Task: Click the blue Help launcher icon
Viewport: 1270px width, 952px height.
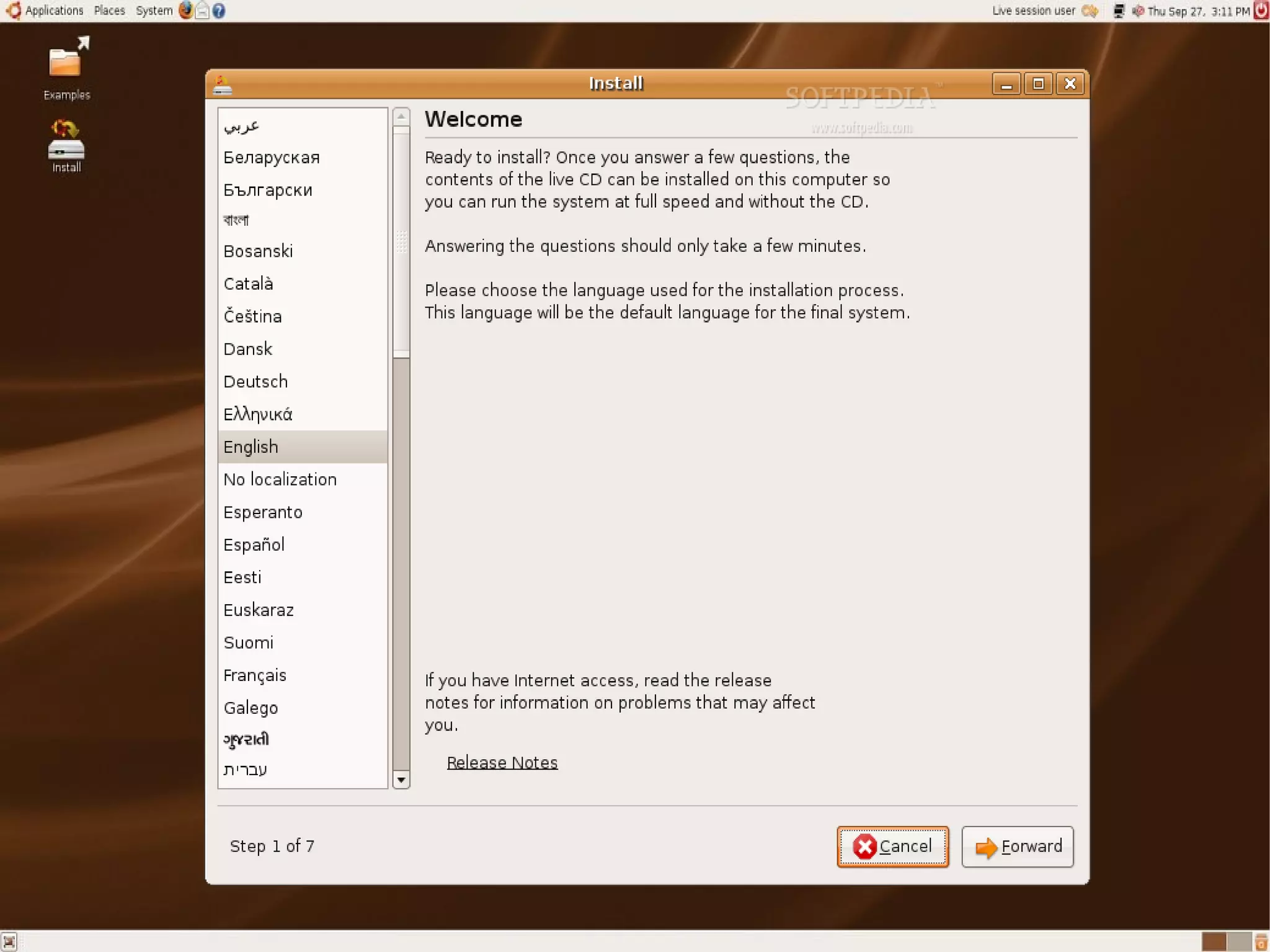Action: [x=219, y=11]
